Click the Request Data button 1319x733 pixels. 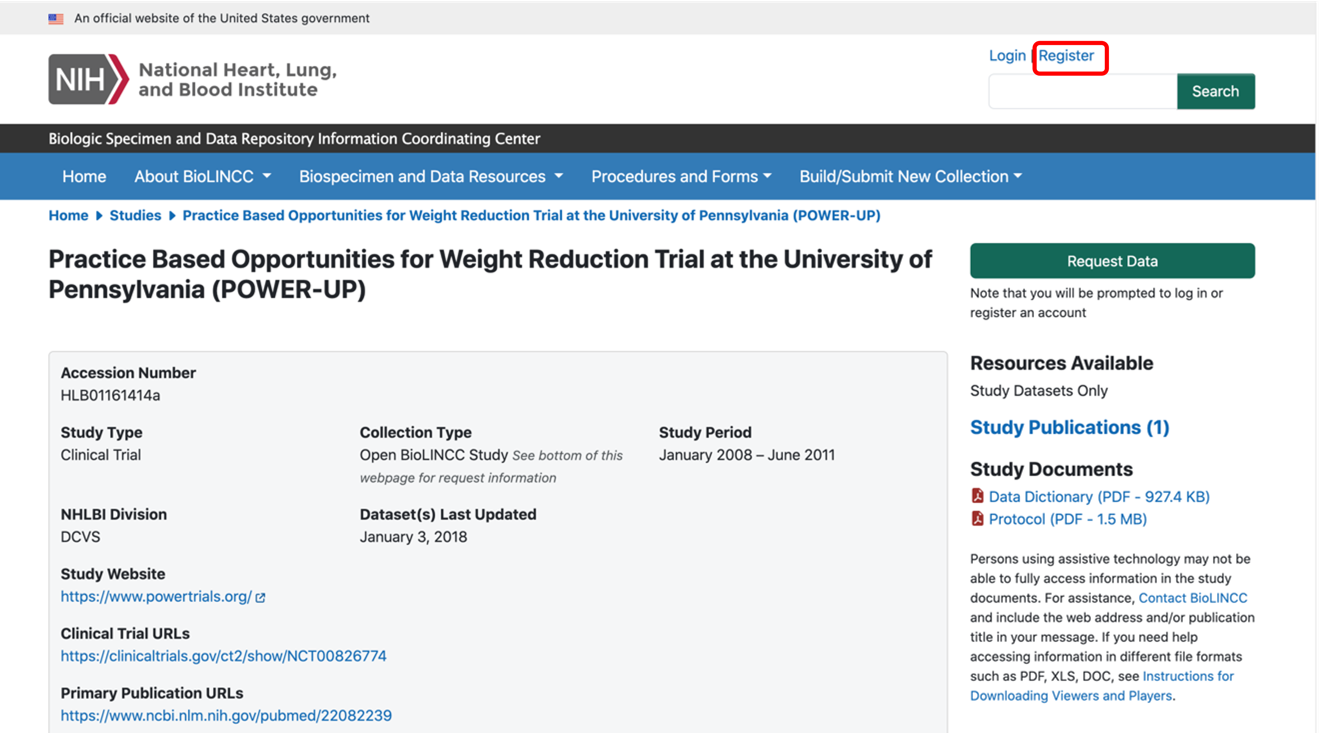coord(1112,261)
